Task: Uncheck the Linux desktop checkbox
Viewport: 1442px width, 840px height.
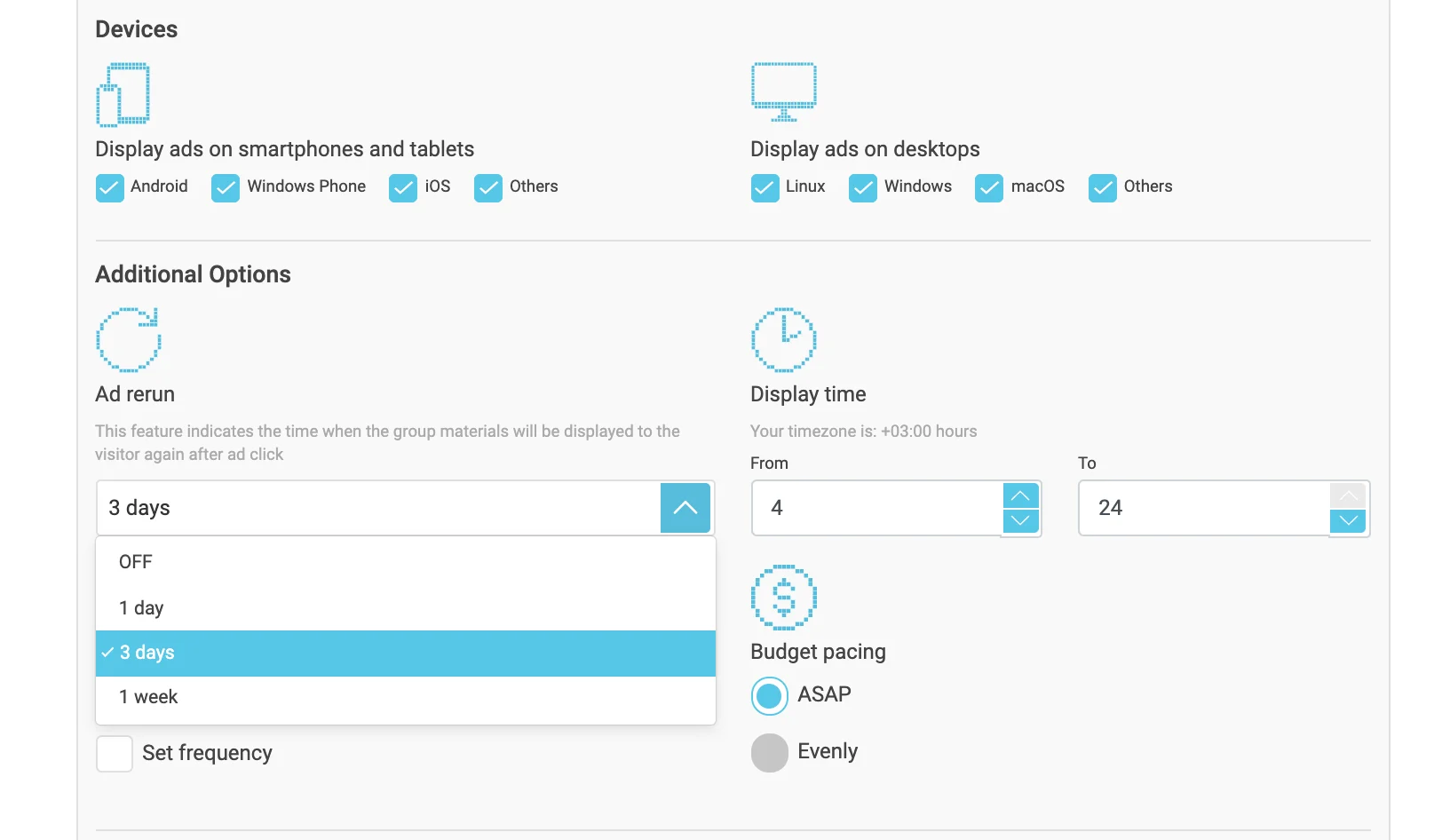Action: point(765,187)
